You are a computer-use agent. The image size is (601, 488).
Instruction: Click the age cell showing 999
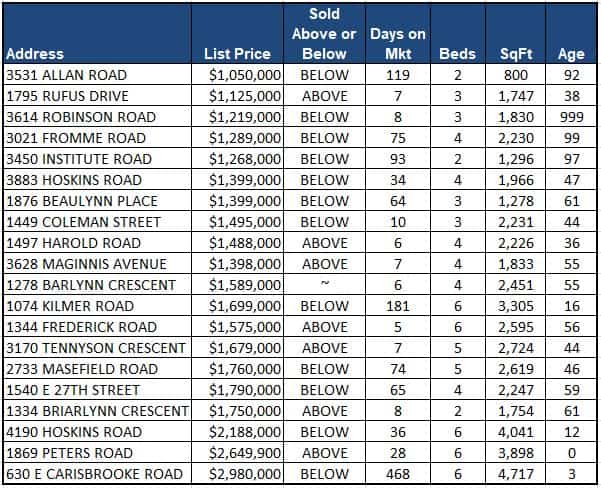[x=571, y=116]
